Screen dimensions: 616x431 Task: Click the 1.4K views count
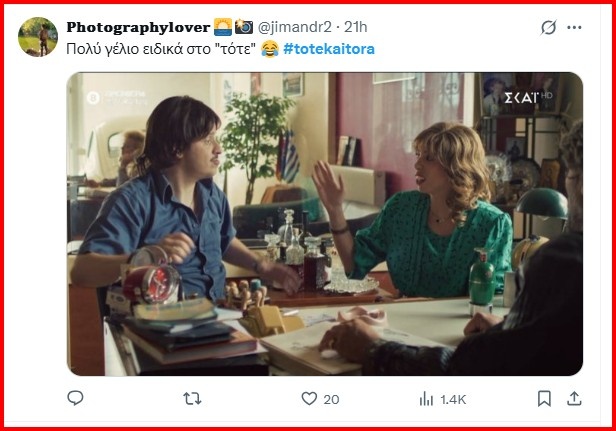(453, 400)
